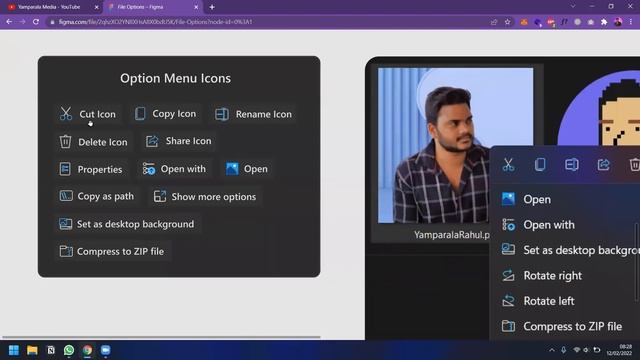Click the Compress to ZIP file icon in left panel
This screenshot has width=640, height=360.
pyautogui.click(x=66, y=251)
